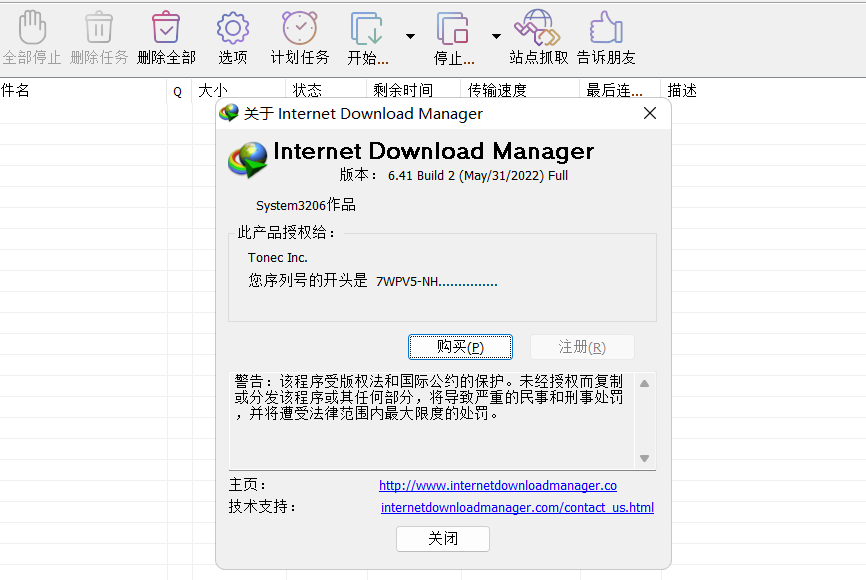Click the greyed 注册(R) register button
This screenshot has width=866, height=580.
click(x=582, y=347)
